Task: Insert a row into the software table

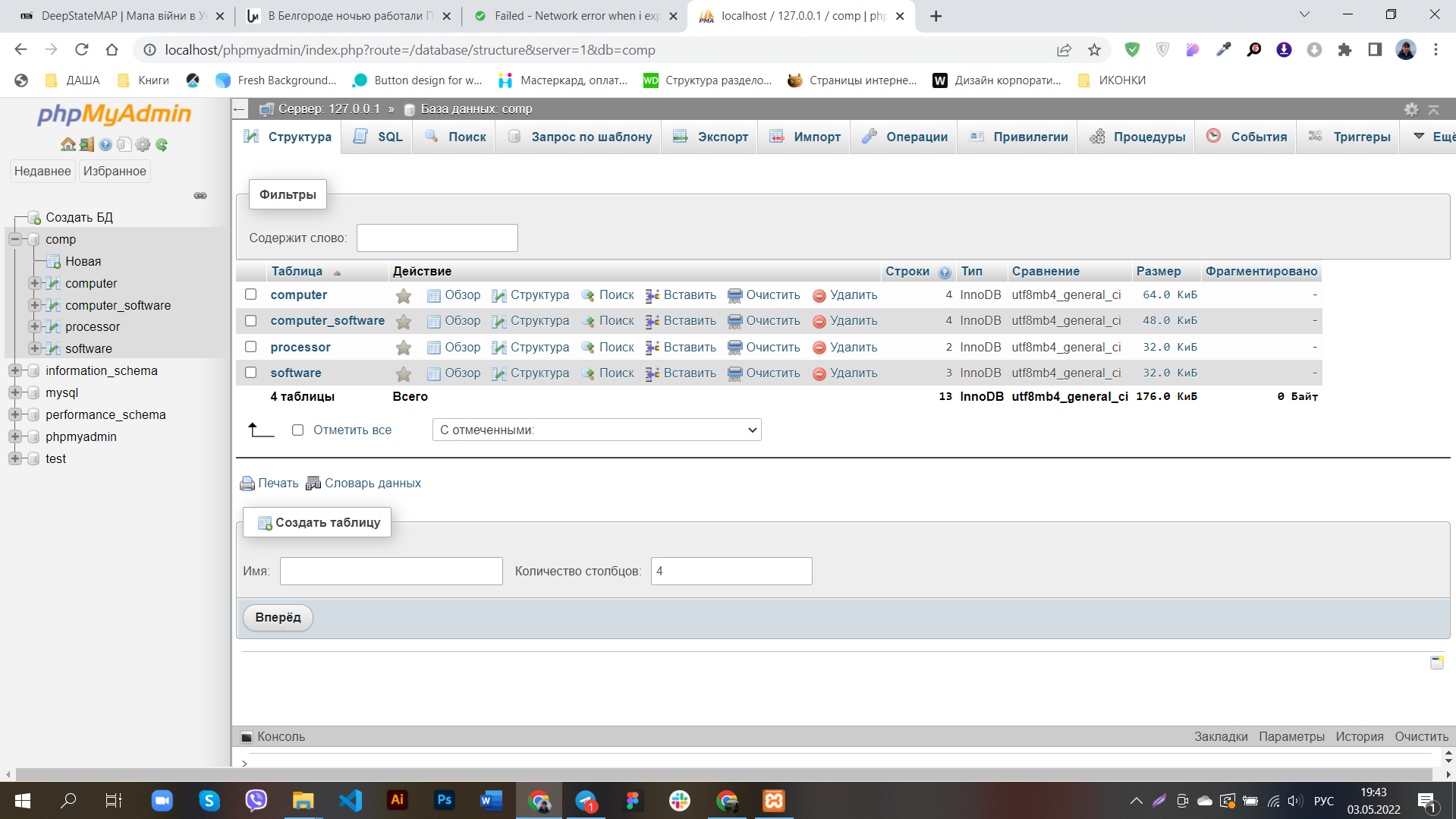Action: coord(688,373)
